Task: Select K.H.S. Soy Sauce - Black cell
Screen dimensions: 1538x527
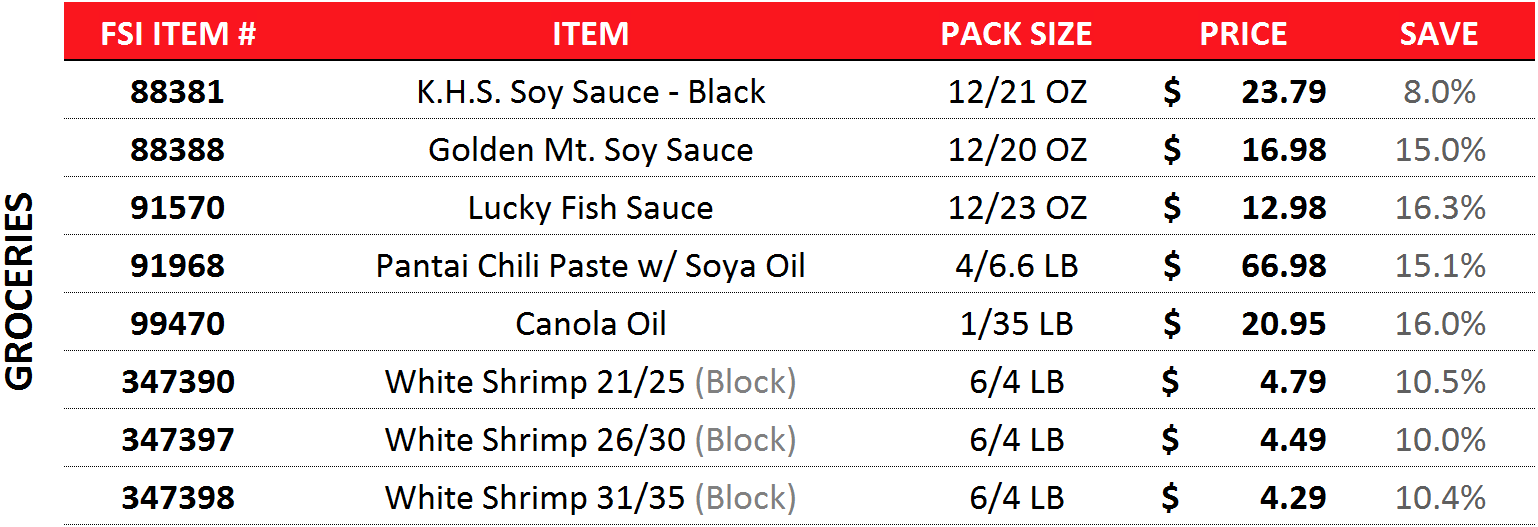Action: [x=590, y=92]
